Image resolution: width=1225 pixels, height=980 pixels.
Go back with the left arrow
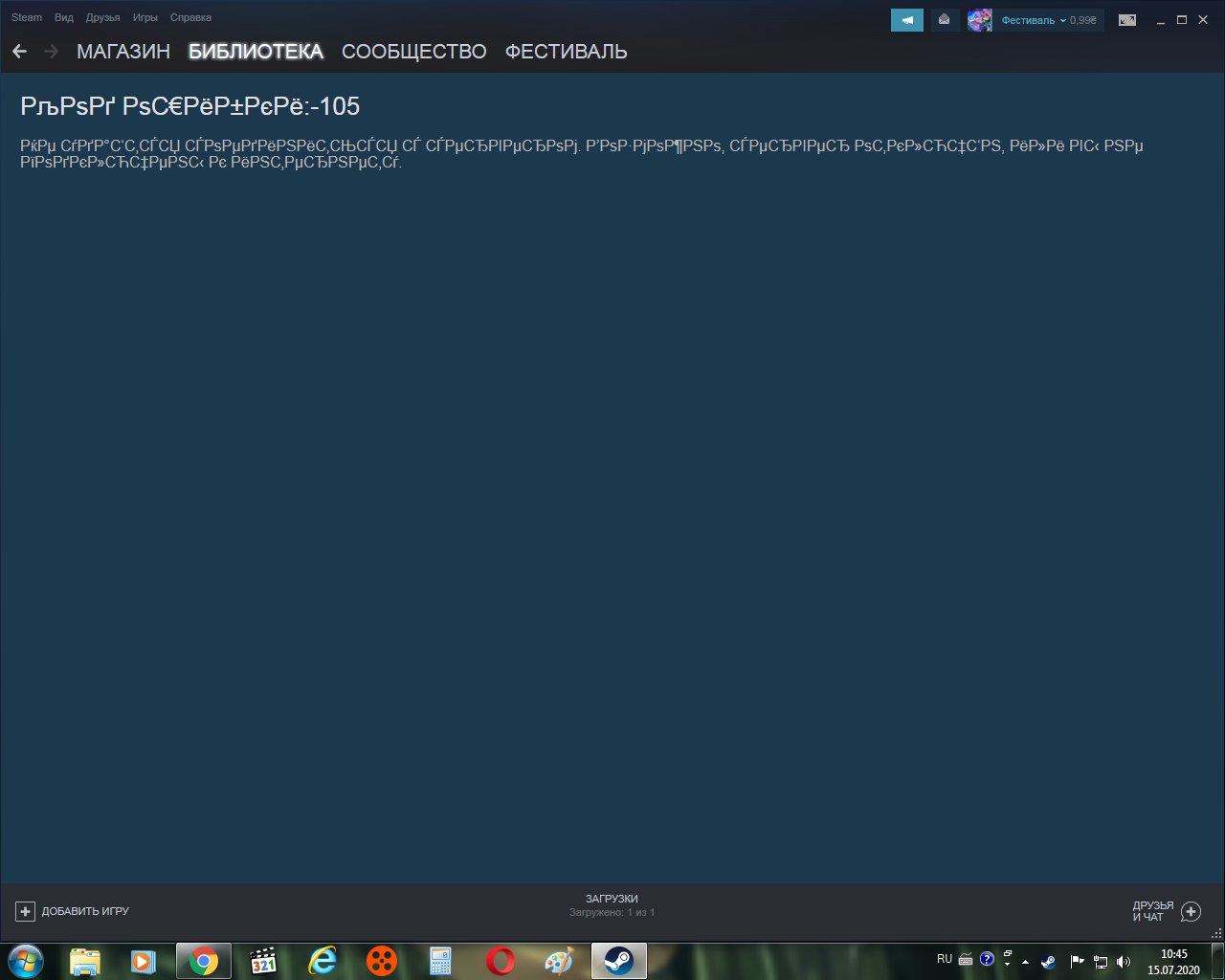(19, 52)
